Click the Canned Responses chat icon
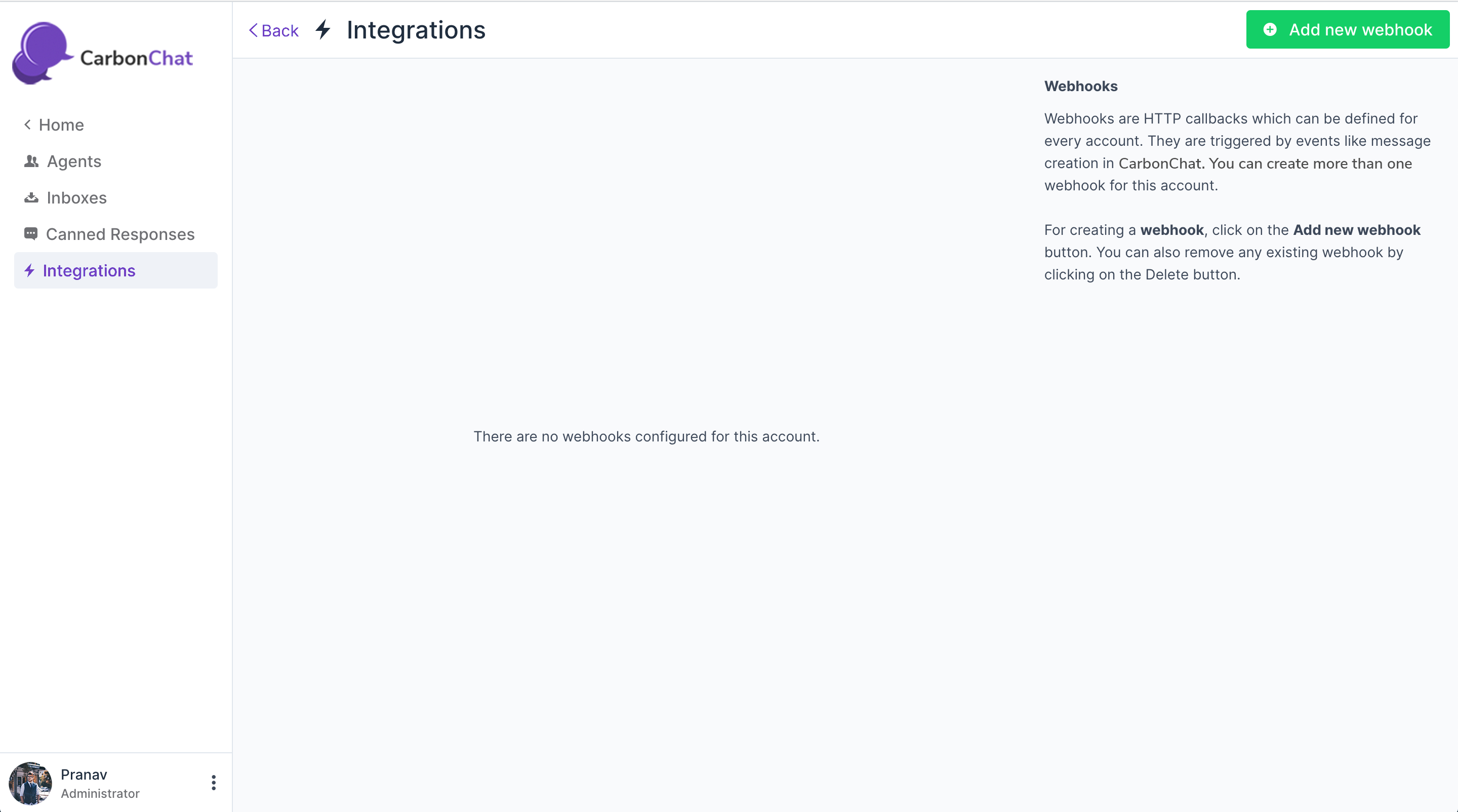Viewport: 1458px width, 812px height. point(30,234)
